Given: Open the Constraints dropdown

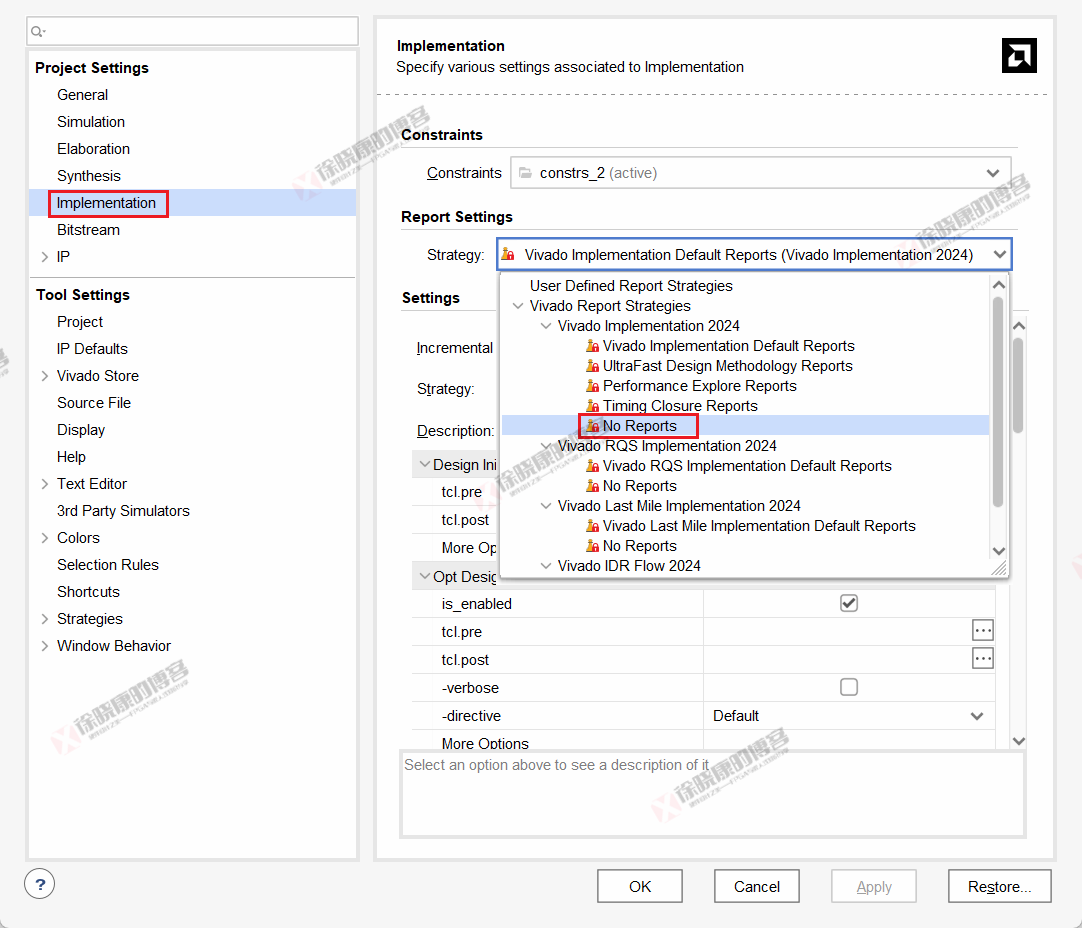Looking at the screenshot, I should (993, 172).
